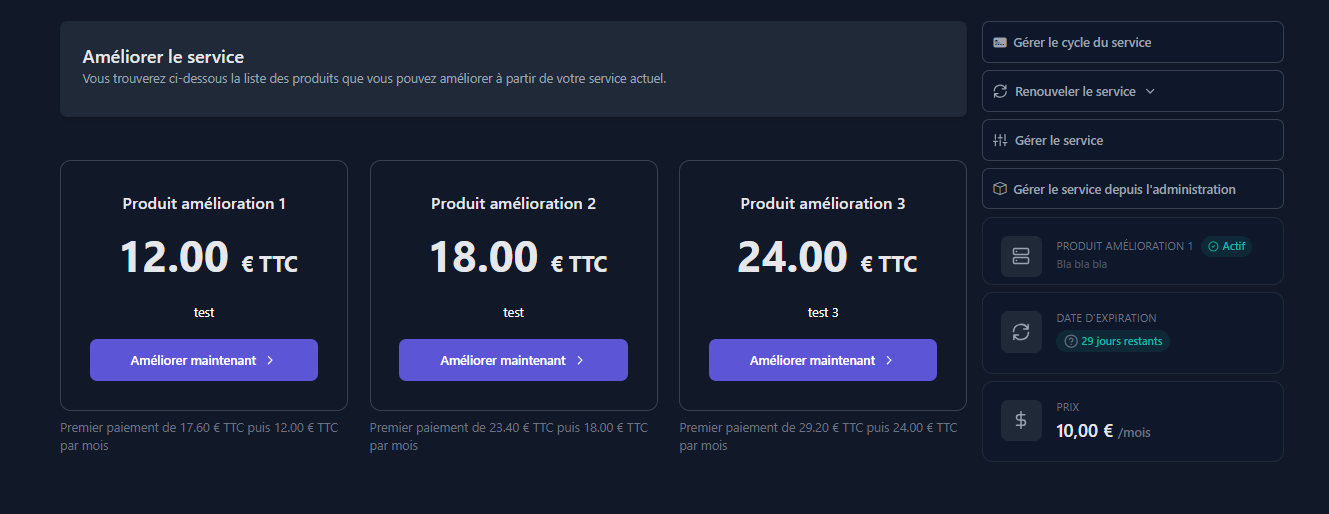The height and width of the screenshot is (514, 1329).
Task: Click the question mark icon in days remaining badge
Action: click(x=1071, y=341)
